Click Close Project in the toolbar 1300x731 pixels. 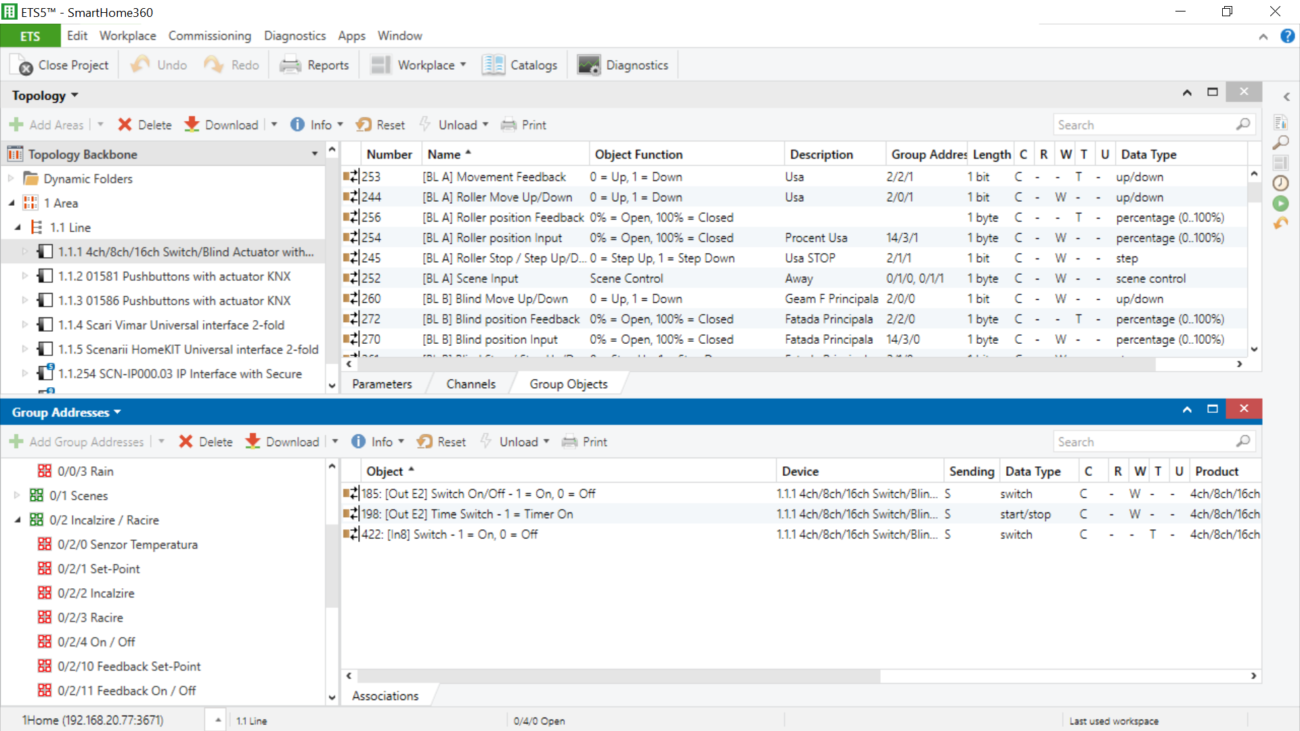(60, 65)
